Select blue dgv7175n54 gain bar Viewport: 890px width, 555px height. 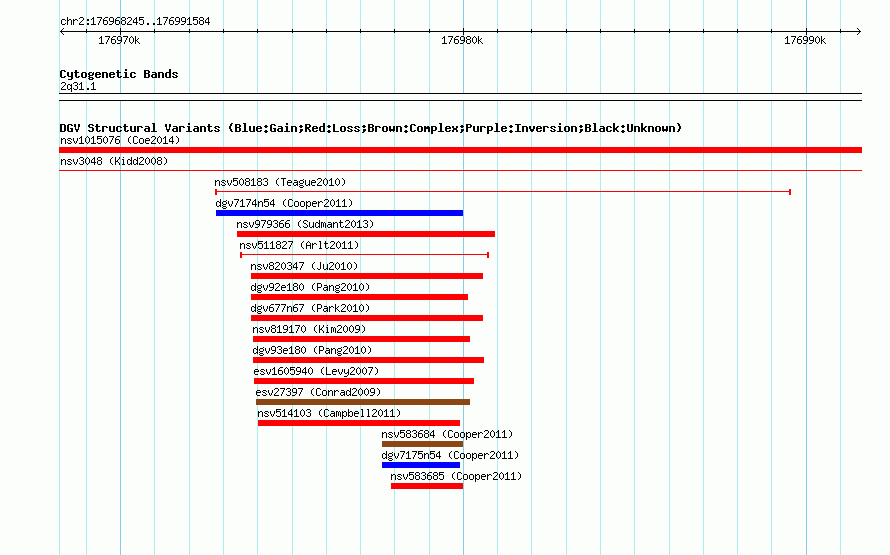(x=421, y=465)
